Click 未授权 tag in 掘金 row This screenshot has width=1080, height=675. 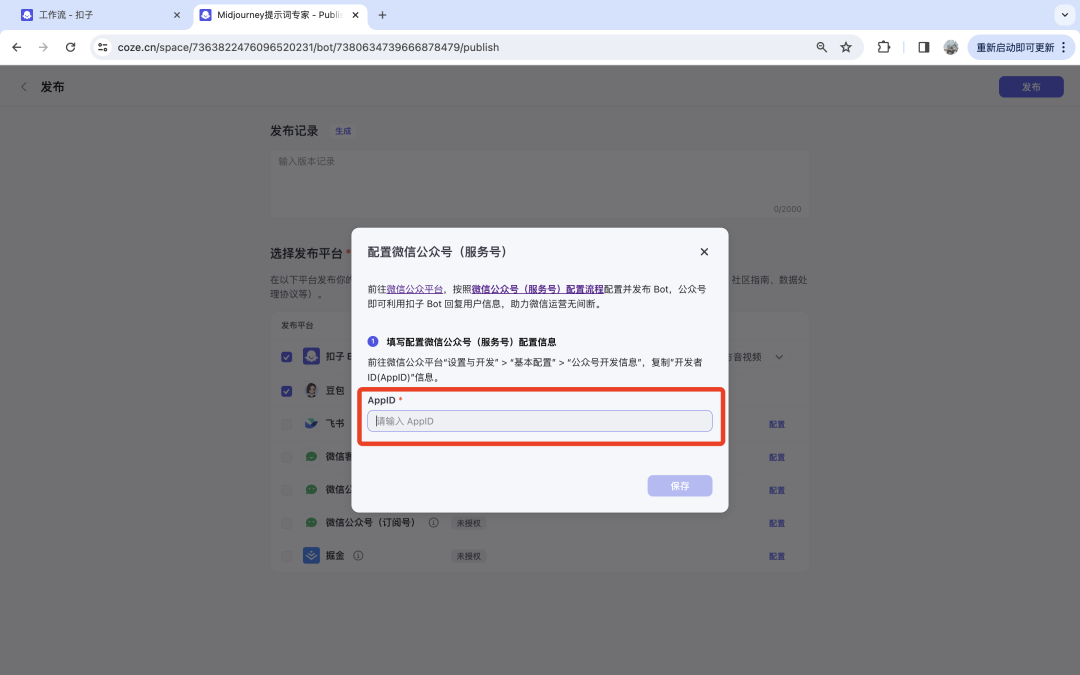(468, 556)
